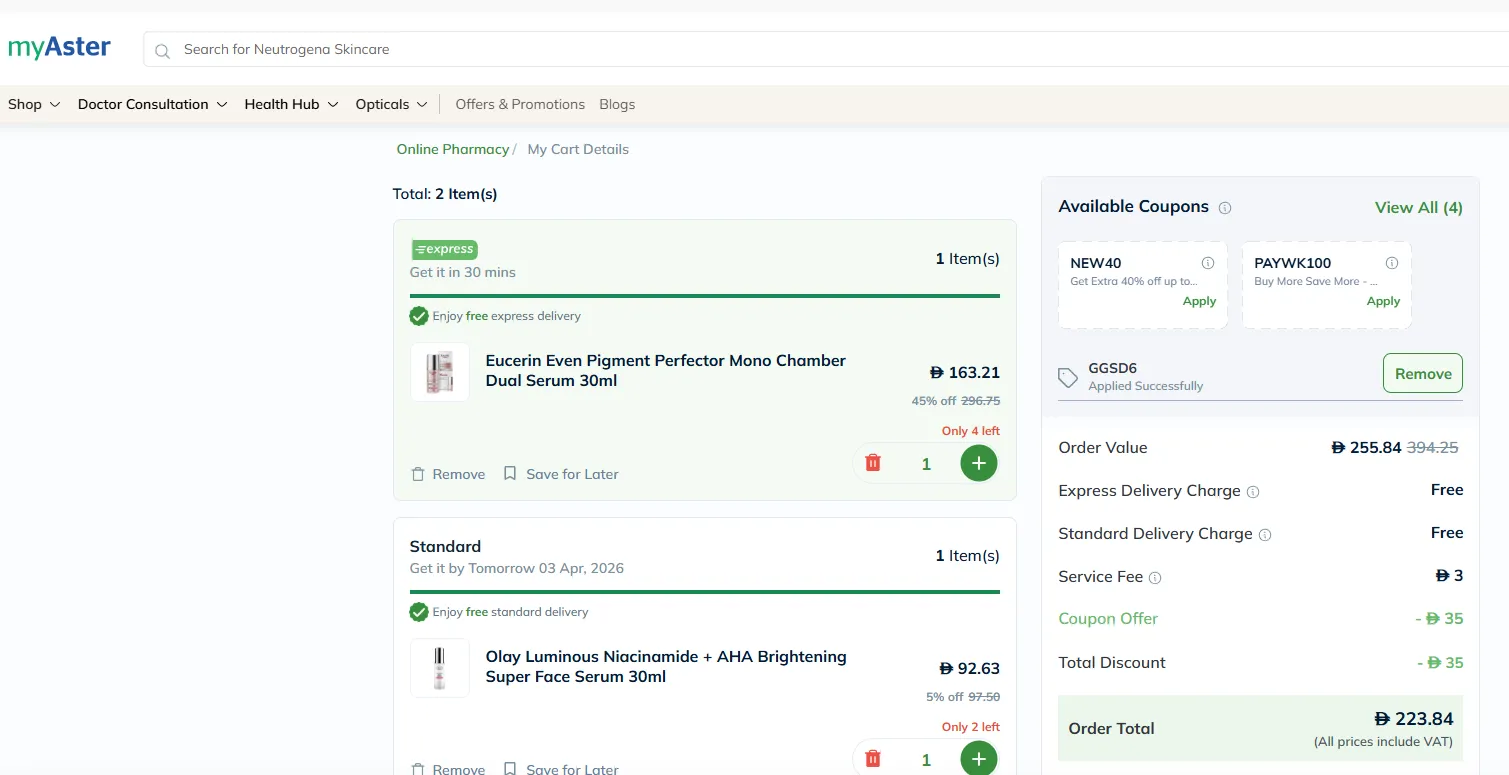Click info icon next to Standard Delivery Charge
The width and height of the screenshot is (1509, 775).
[1265, 535]
